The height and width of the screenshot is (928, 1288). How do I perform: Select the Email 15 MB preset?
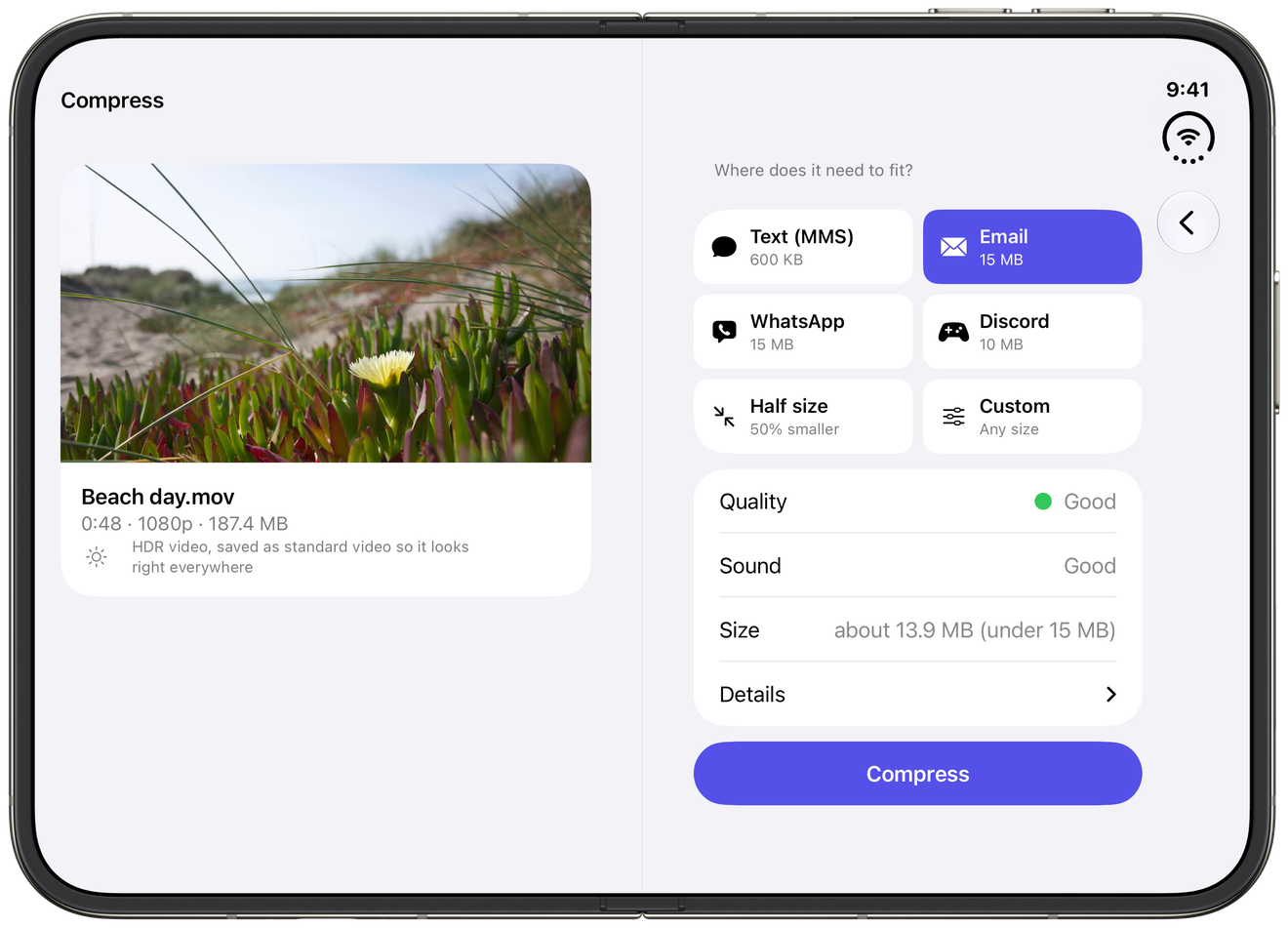coord(1032,247)
